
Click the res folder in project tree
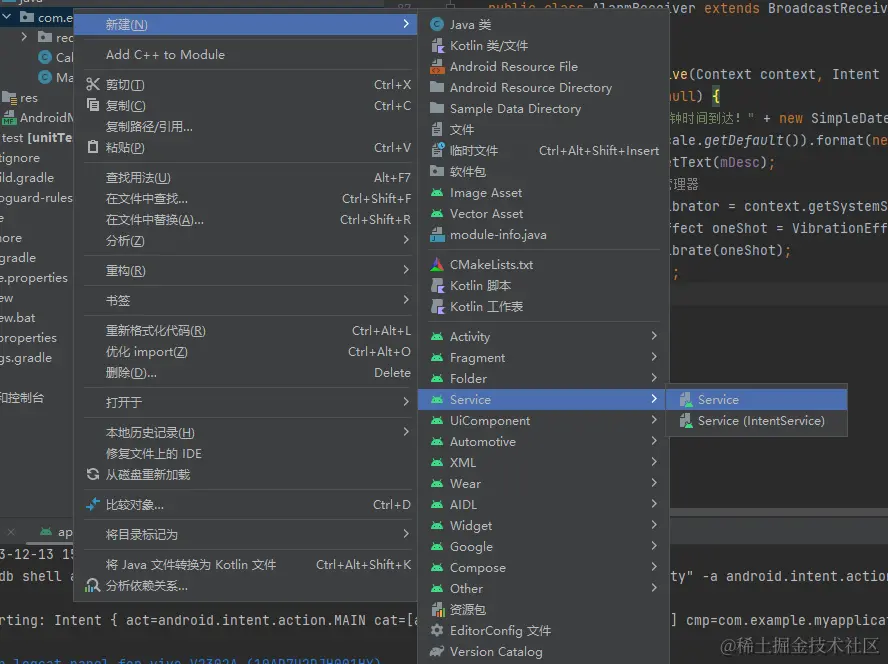point(20,97)
